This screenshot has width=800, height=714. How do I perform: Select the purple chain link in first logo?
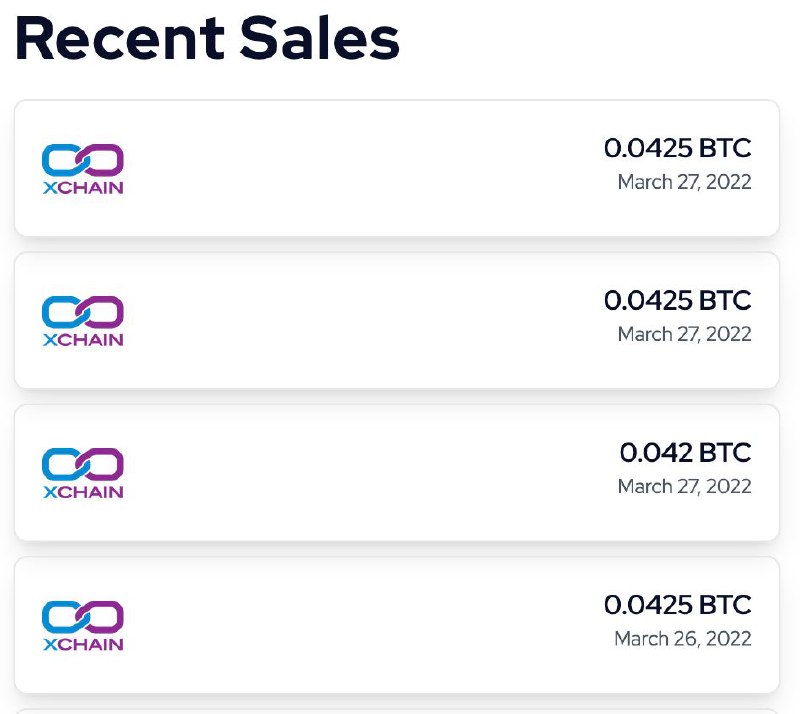pos(102,160)
